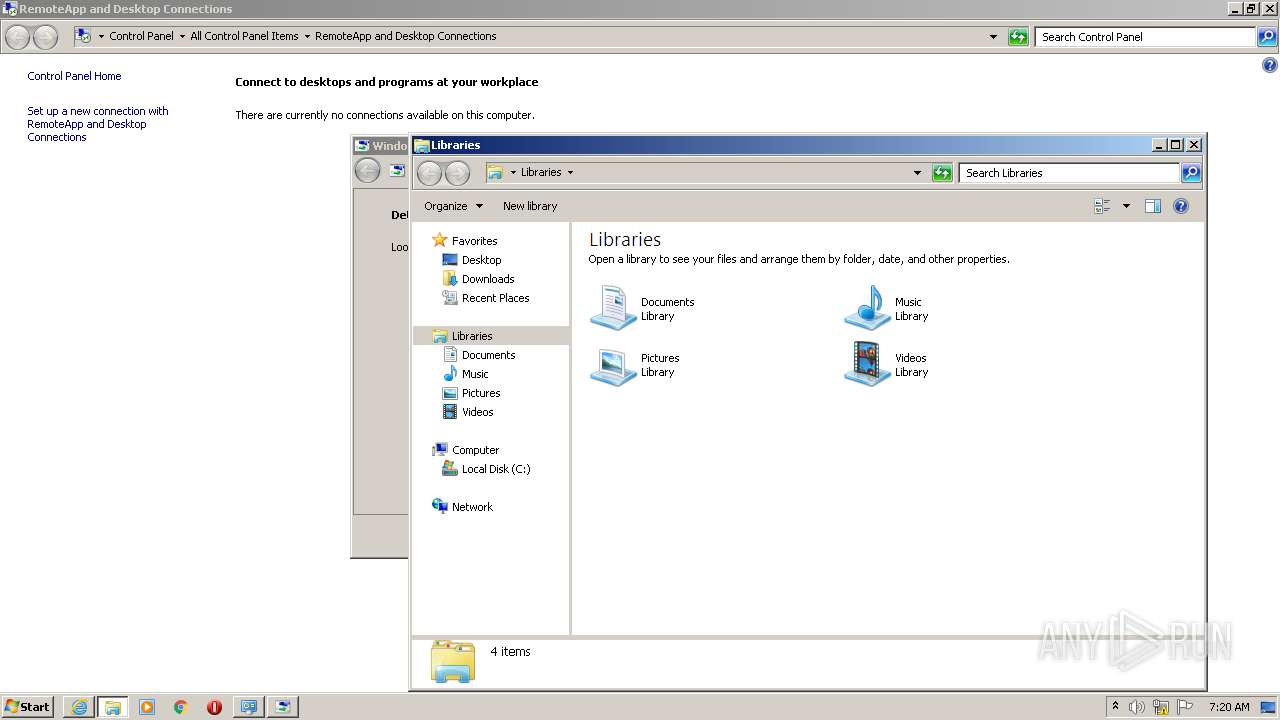This screenshot has height=720, width=1280.
Task: Click the Search Control Panel magnifier
Action: pos(1267,37)
